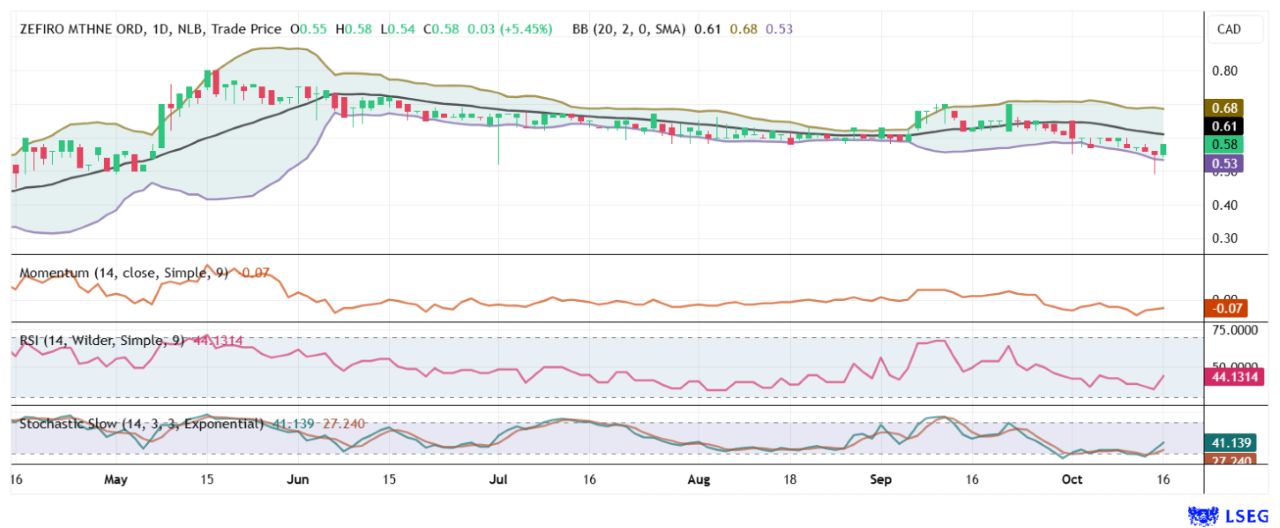The image size is (1280, 528).
Task: Click the green 0.58 last price tag
Action: pyautogui.click(x=1225, y=145)
